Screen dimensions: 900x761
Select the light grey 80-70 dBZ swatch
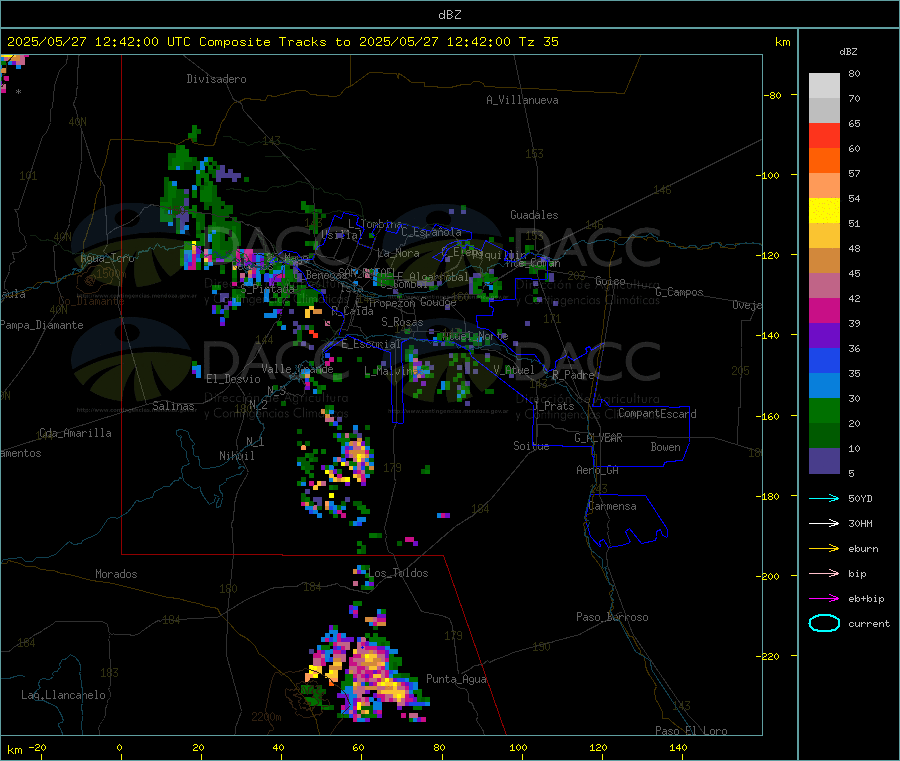[824, 86]
